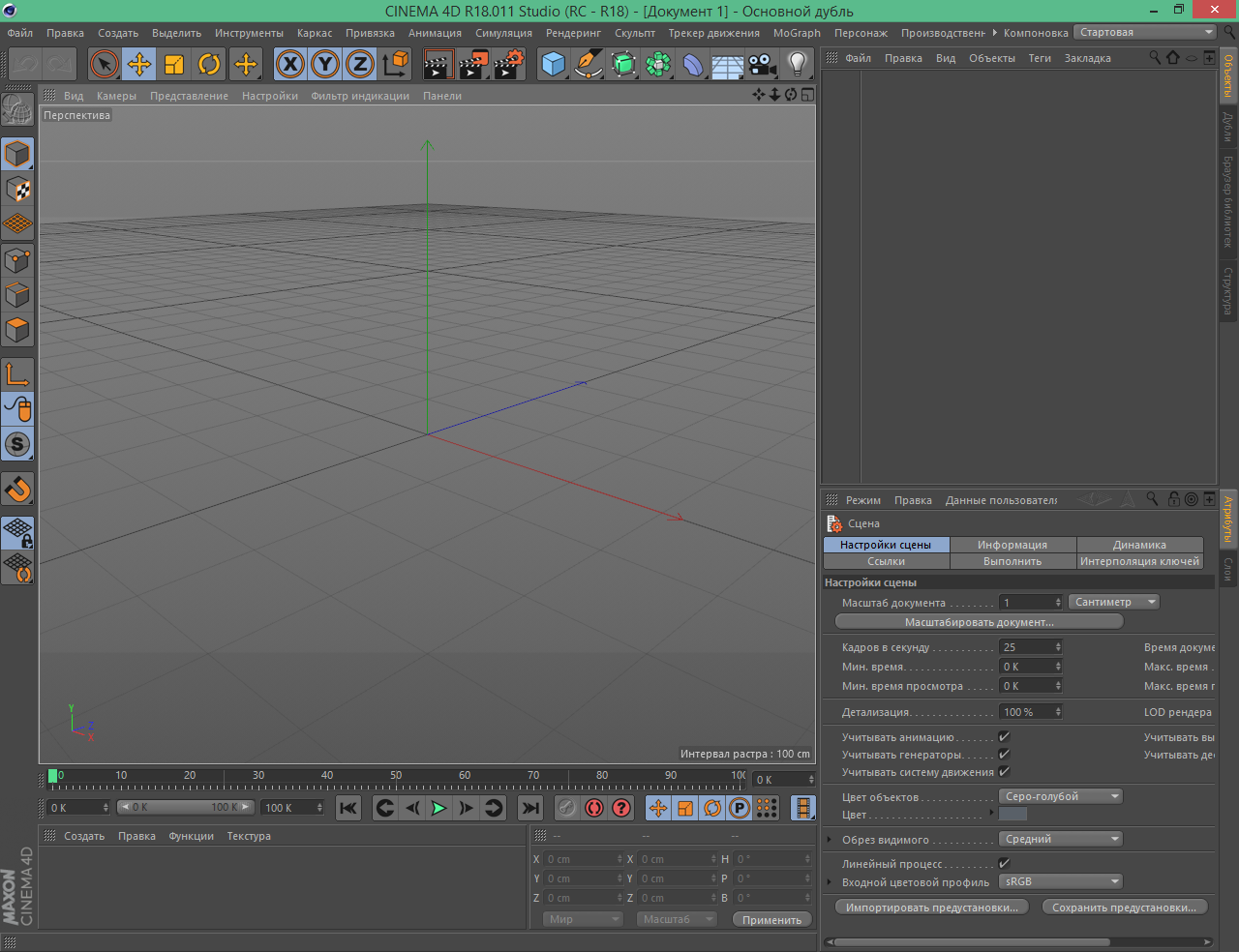Viewport: 1239px width, 952px height.
Task: Click Импортировать предустановки button
Action: (931, 907)
